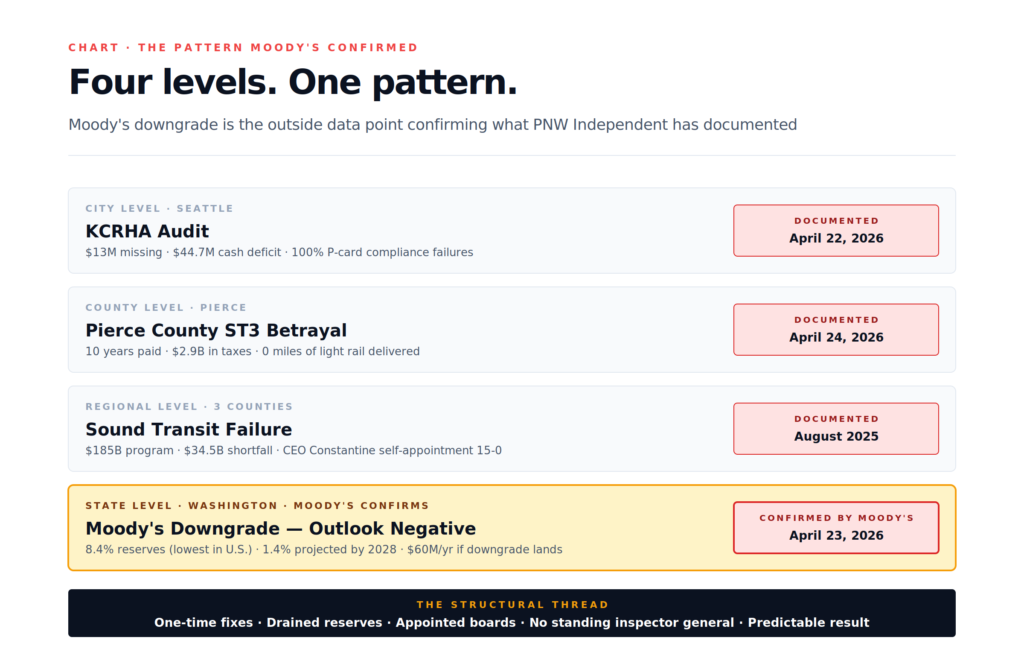Select the 10 years paid details line
This screenshot has width=1024, height=649.
pyautogui.click(x=252, y=351)
